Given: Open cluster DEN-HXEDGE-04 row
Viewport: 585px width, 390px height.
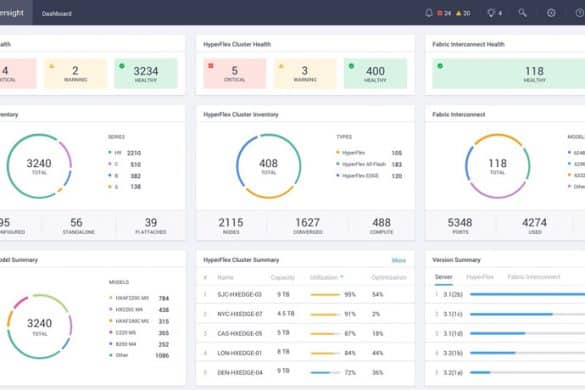Looking at the screenshot, I should [x=305, y=372].
